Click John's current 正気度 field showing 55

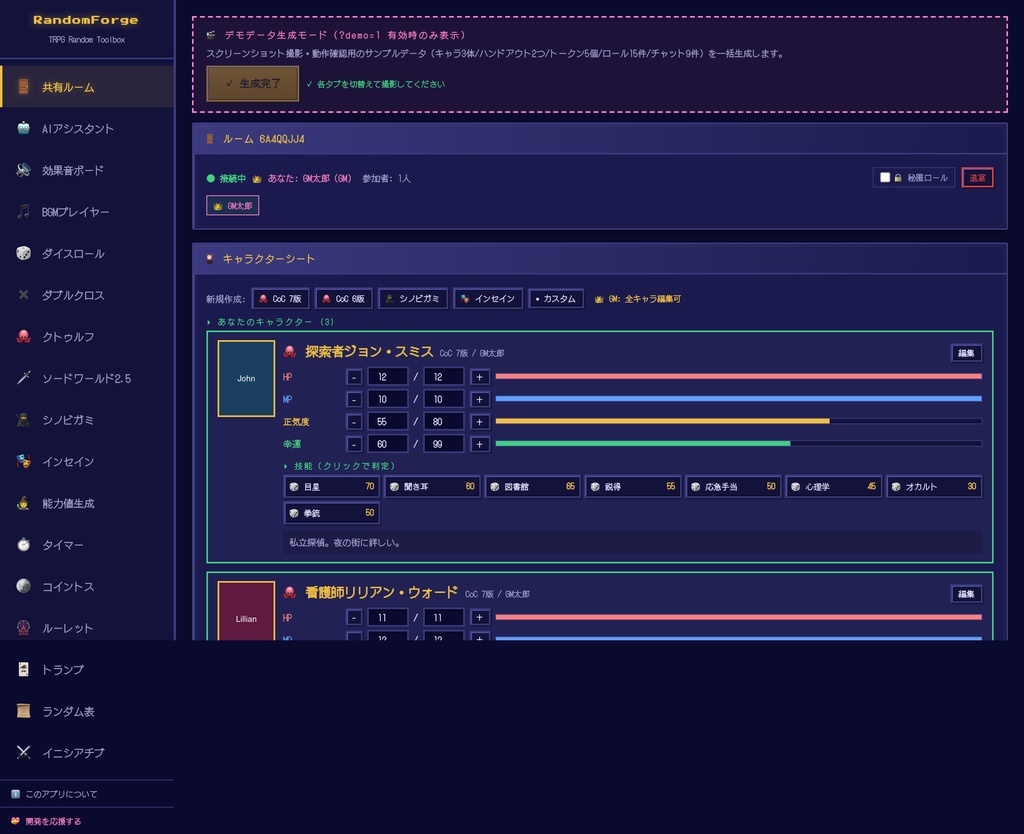tap(388, 422)
